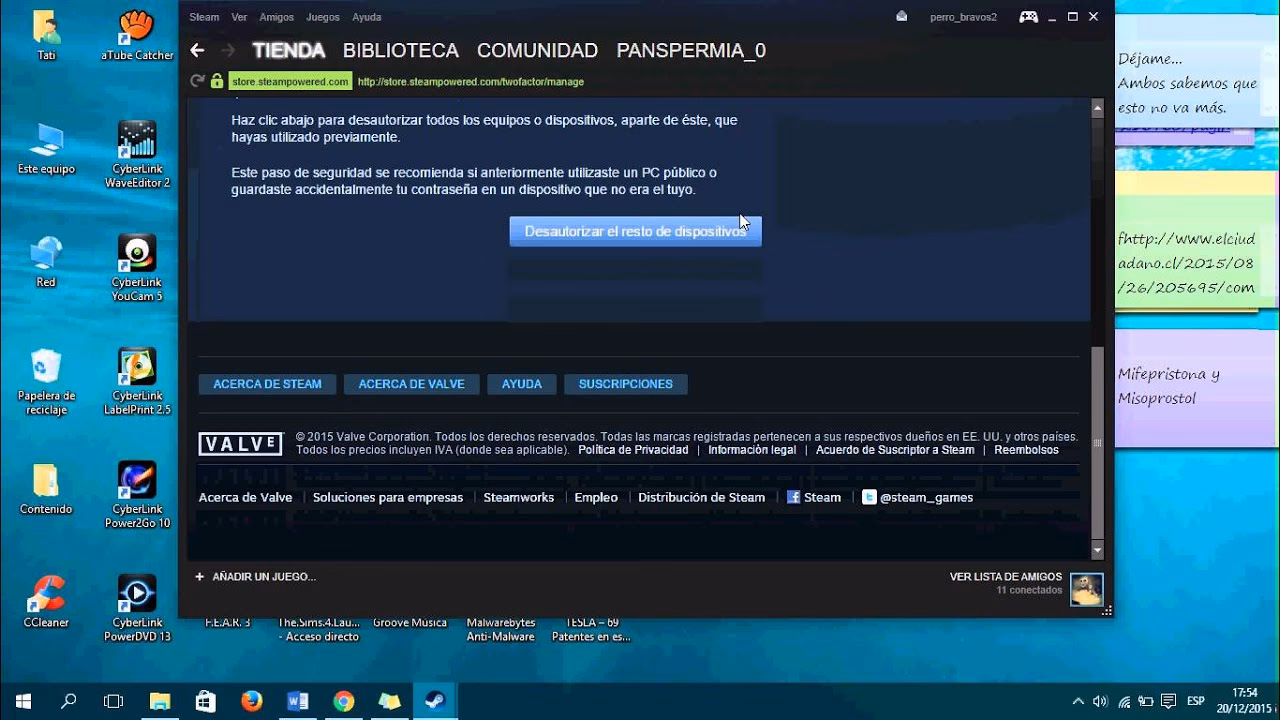The image size is (1280, 720).
Task: Open the Steam inbox envelope icon
Action: pyautogui.click(x=901, y=16)
